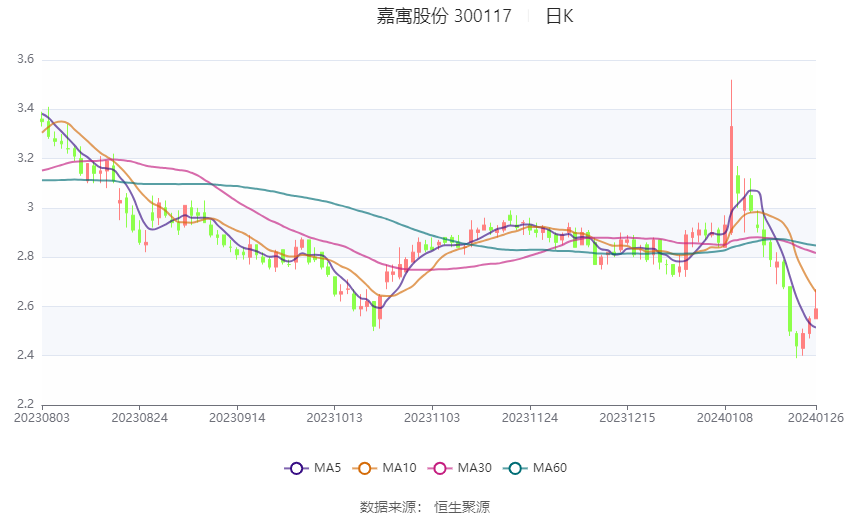Click the 2.8 price axis label

coord(25,256)
